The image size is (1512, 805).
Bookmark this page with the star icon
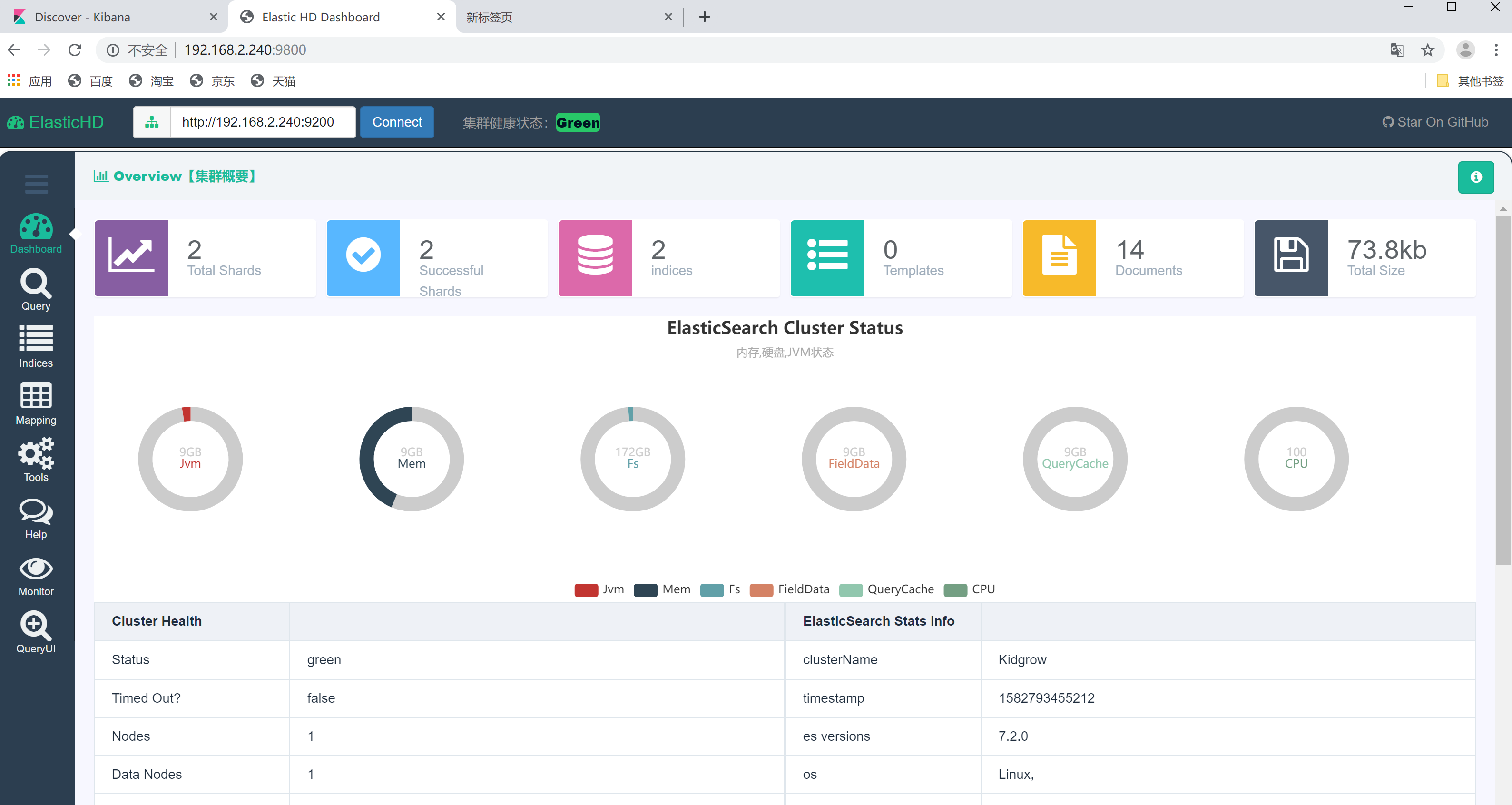1427,50
